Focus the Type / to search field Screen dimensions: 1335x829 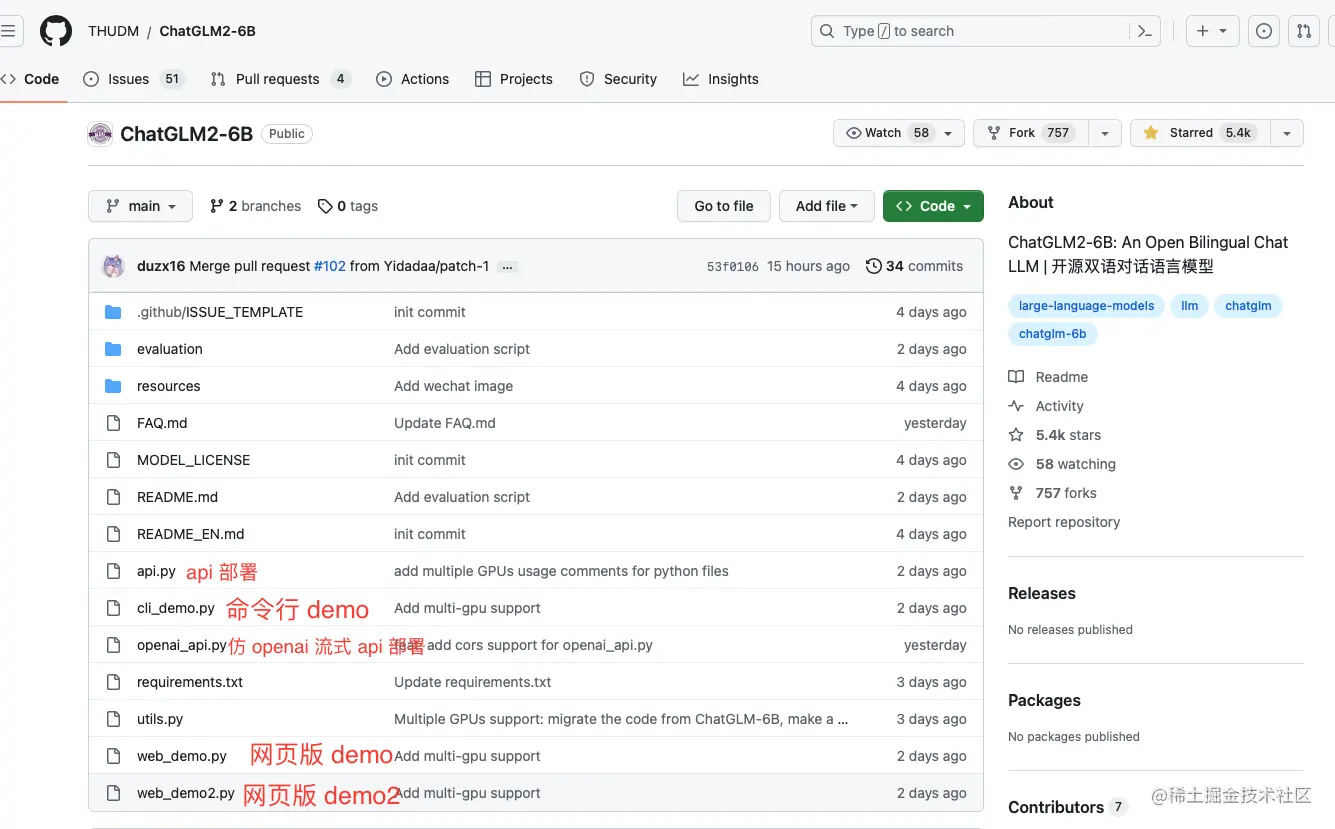click(x=987, y=31)
